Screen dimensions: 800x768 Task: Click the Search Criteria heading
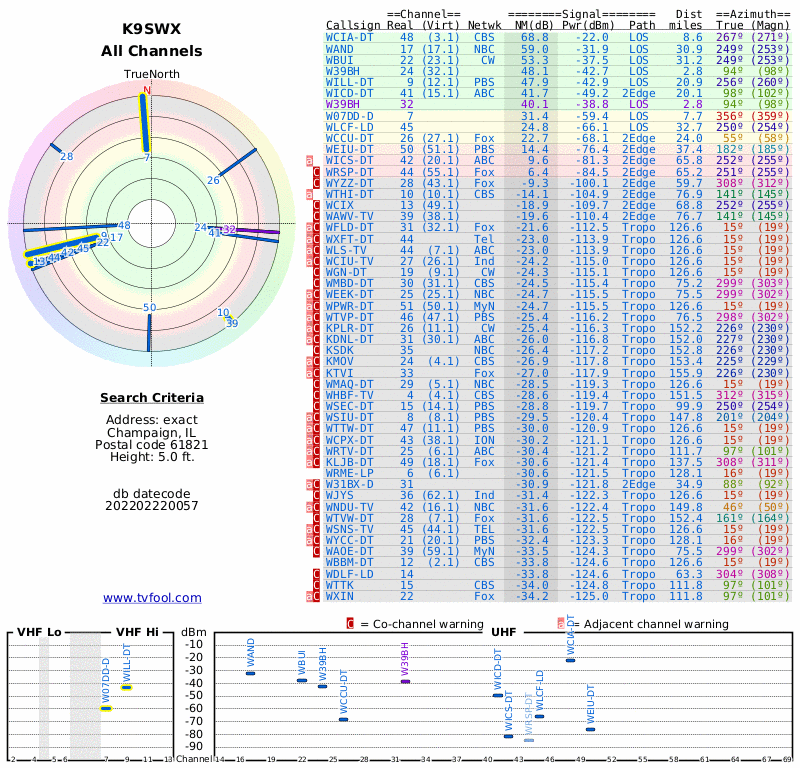coord(152,398)
